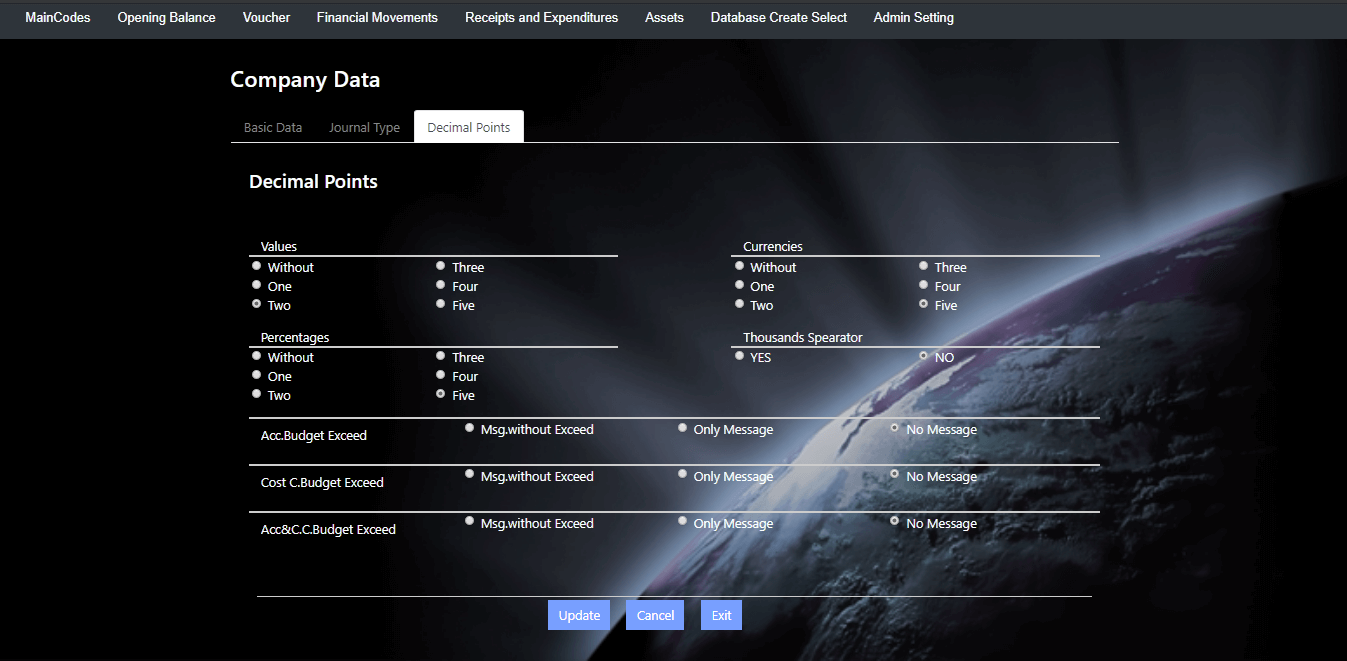Image resolution: width=1347 pixels, height=661 pixels.
Task: Click the Update button
Action: click(579, 615)
